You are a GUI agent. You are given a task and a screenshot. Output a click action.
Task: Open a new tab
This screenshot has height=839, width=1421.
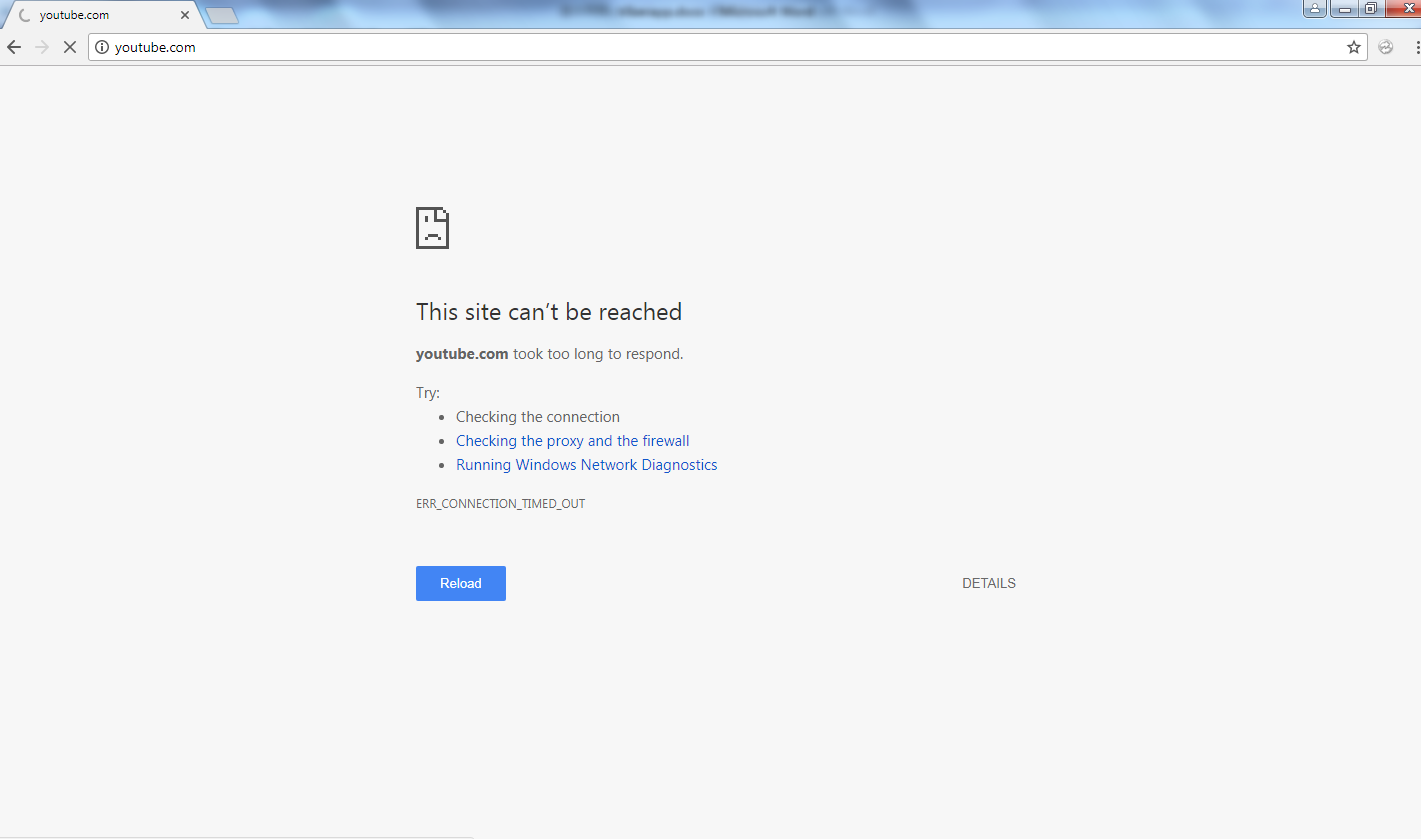[221, 15]
